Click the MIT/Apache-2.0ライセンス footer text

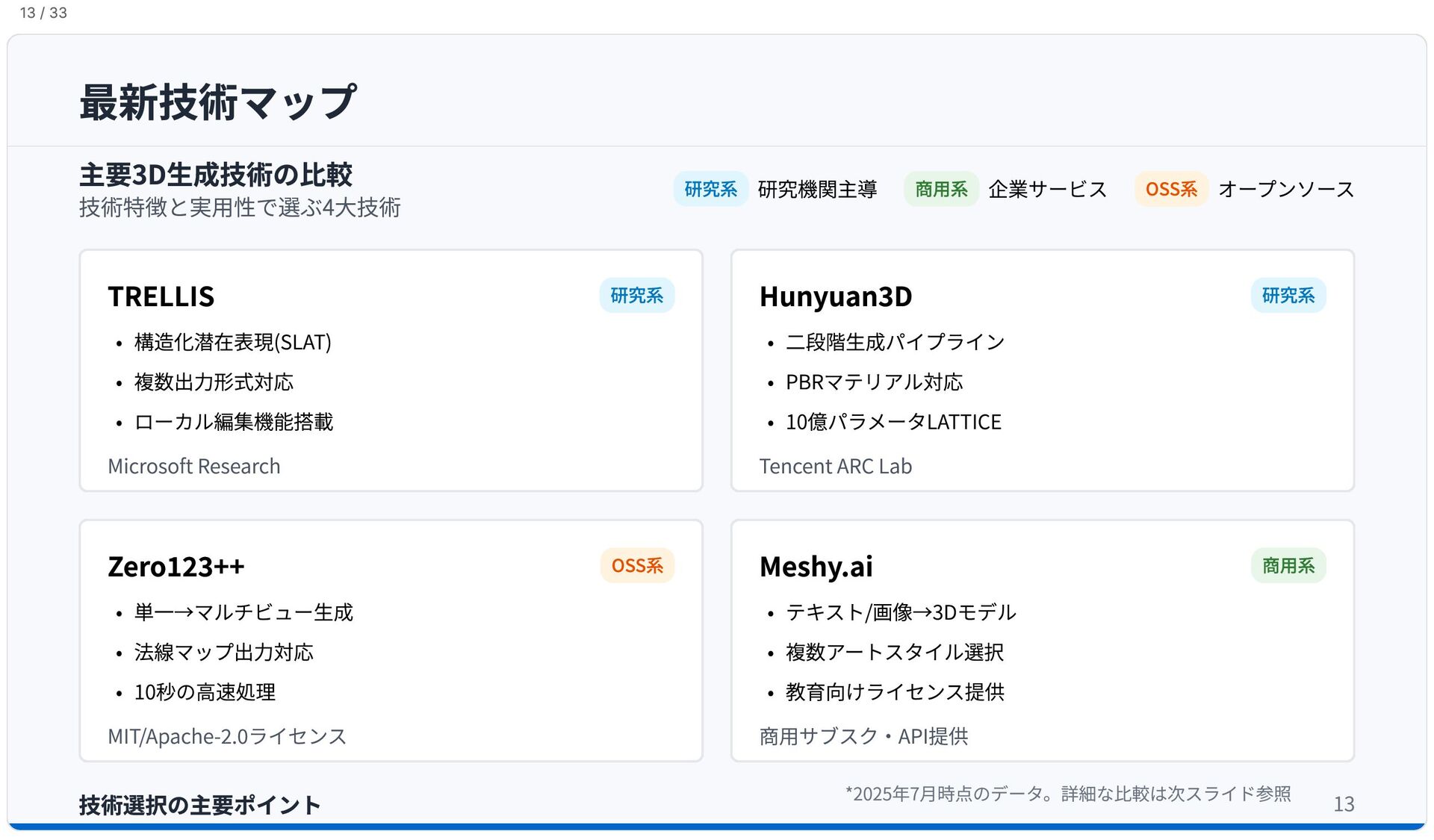[x=227, y=736]
